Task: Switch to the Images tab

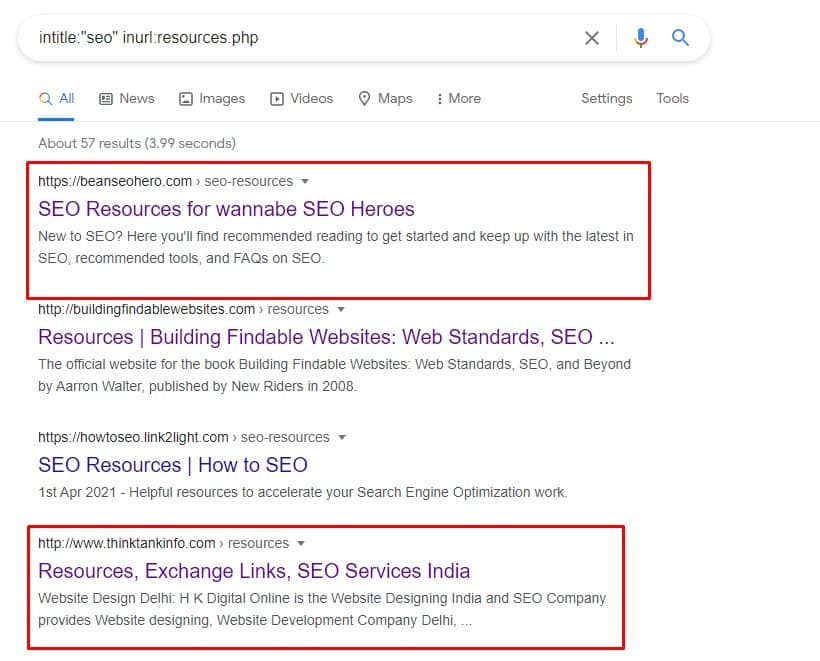Action: click(x=212, y=98)
